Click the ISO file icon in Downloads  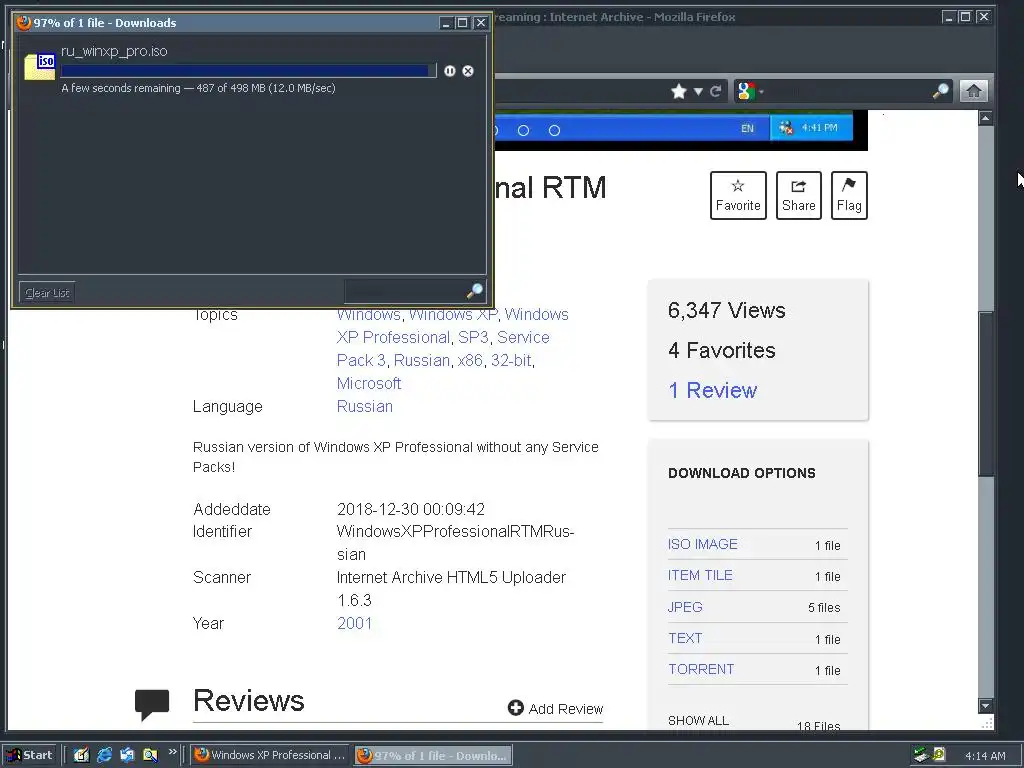point(39,67)
